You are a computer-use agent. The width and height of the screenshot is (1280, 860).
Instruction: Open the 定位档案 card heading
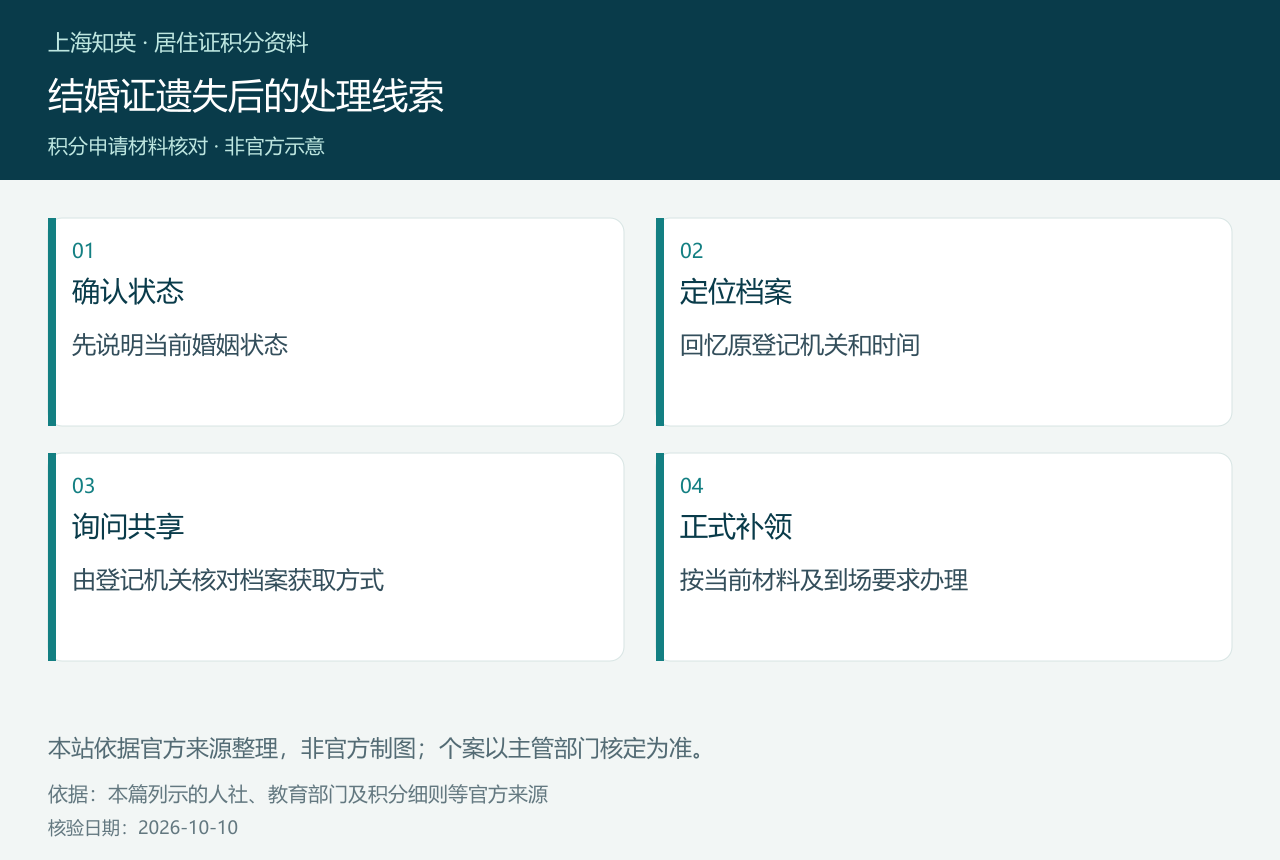tap(736, 292)
